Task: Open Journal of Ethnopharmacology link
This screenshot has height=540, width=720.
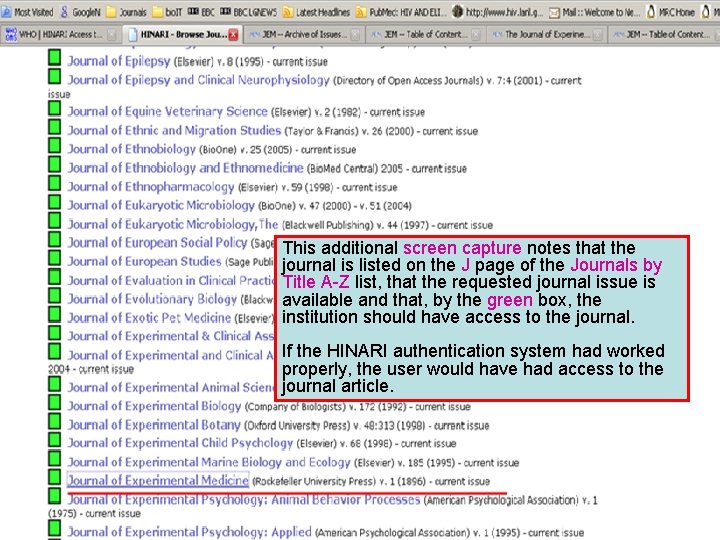Action: pos(151,187)
